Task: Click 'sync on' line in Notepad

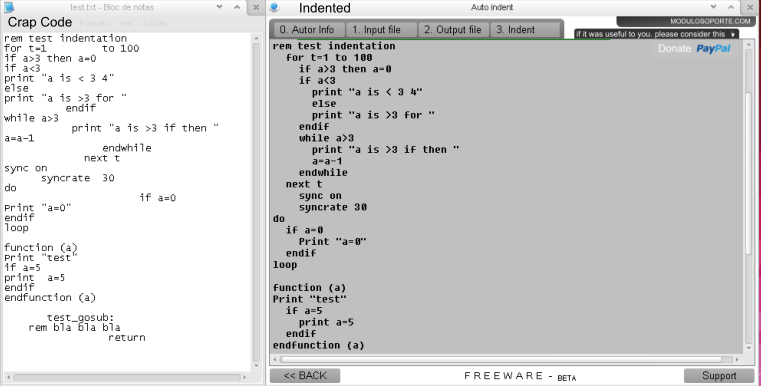Action: [x=26, y=168]
